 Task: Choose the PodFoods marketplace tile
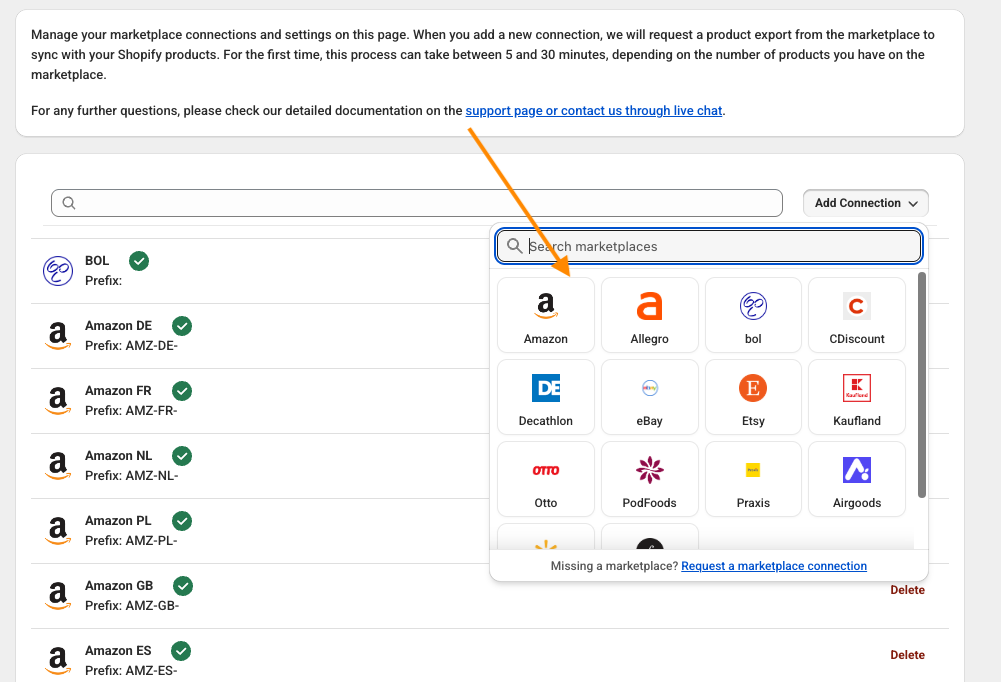pos(649,479)
